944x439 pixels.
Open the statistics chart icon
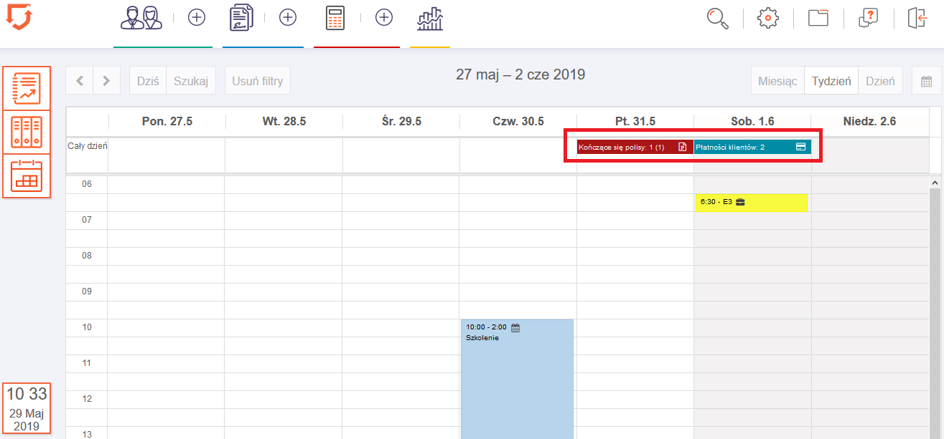(430, 18)
